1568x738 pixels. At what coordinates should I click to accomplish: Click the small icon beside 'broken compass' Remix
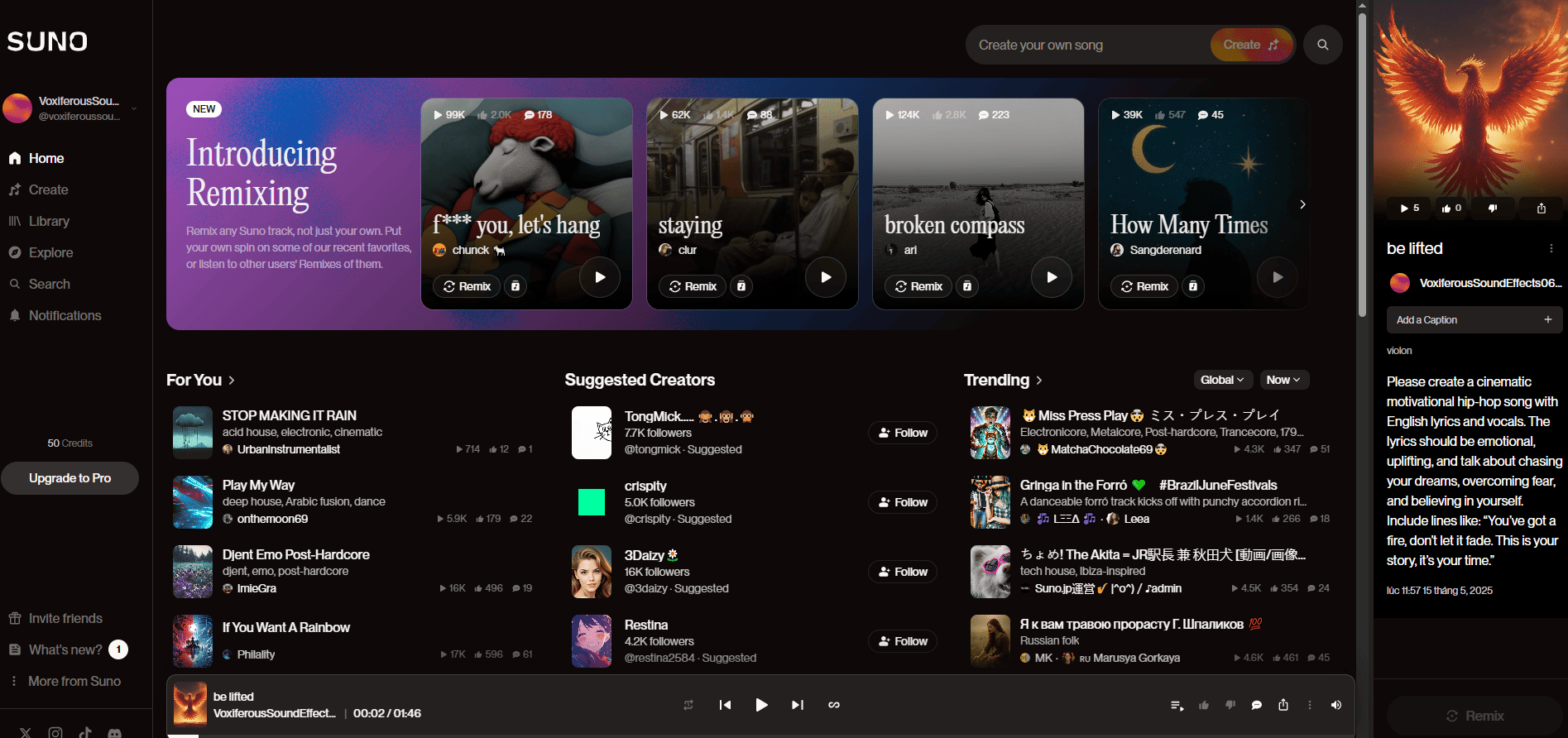[967, 286]
